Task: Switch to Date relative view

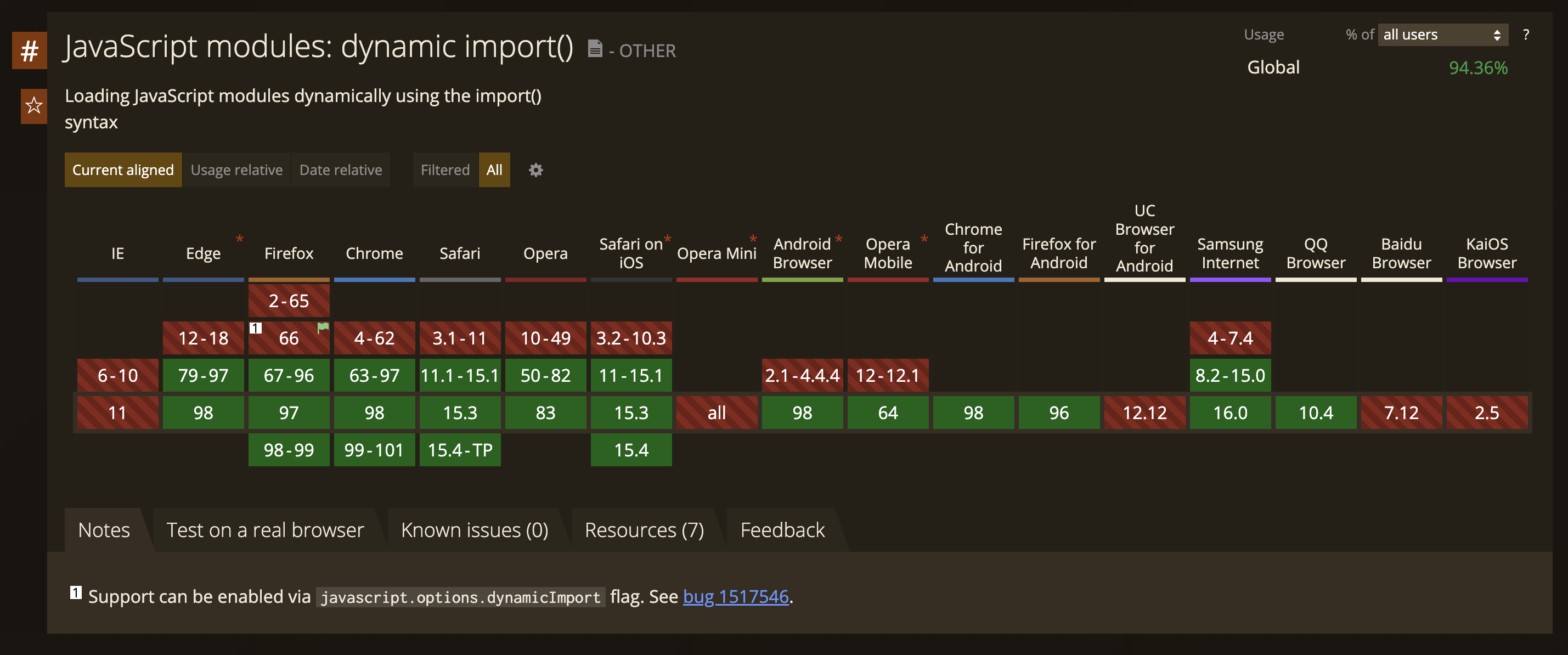Action: click(341, 170)
